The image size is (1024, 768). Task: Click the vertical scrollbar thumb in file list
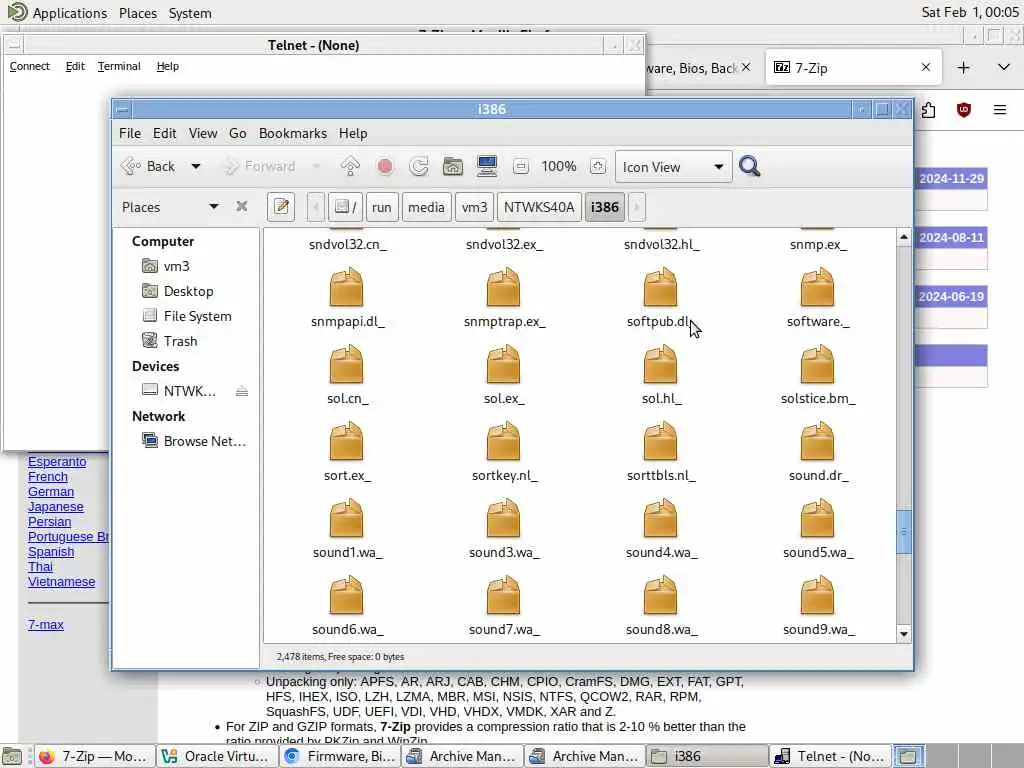coord(904,532)
